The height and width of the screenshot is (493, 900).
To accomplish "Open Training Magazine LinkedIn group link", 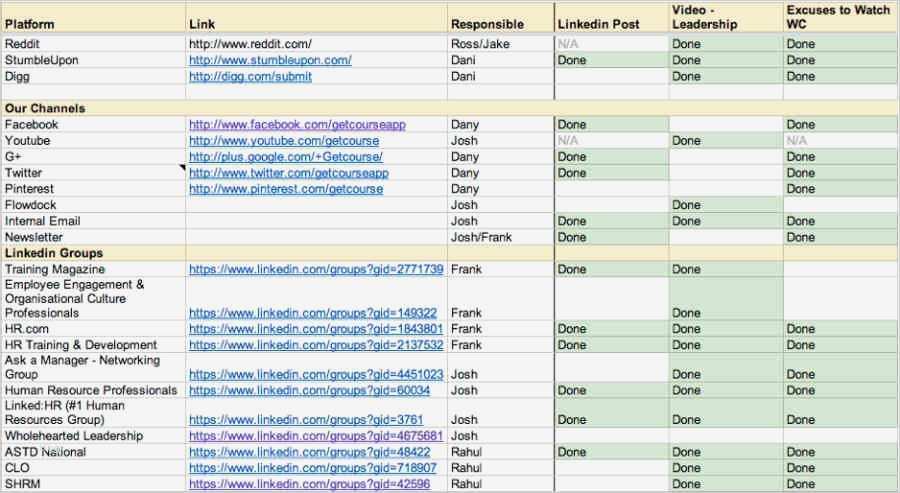I will [316, 270].
